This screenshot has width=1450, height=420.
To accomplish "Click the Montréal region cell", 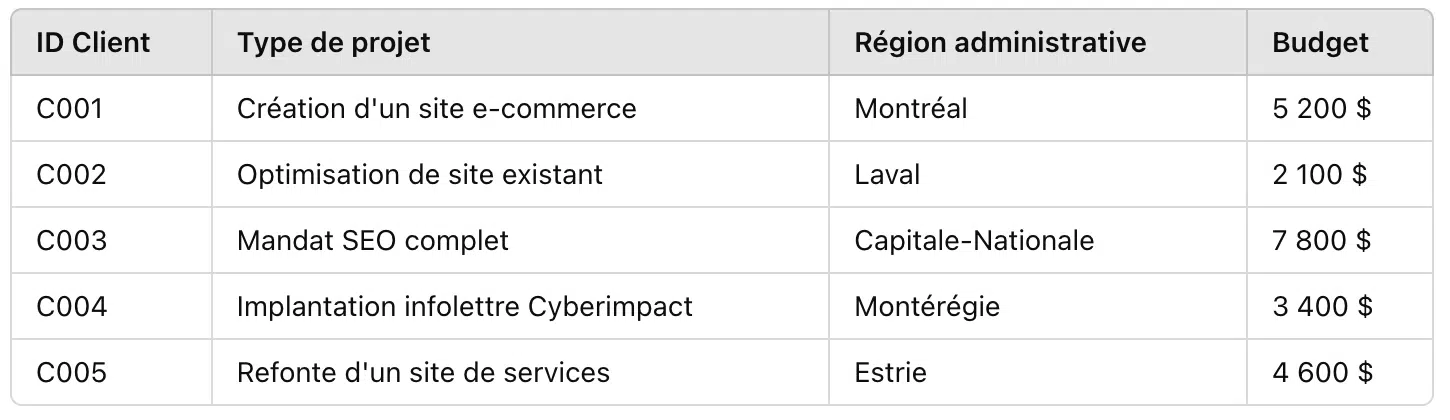I will [x=1038, y=108].
